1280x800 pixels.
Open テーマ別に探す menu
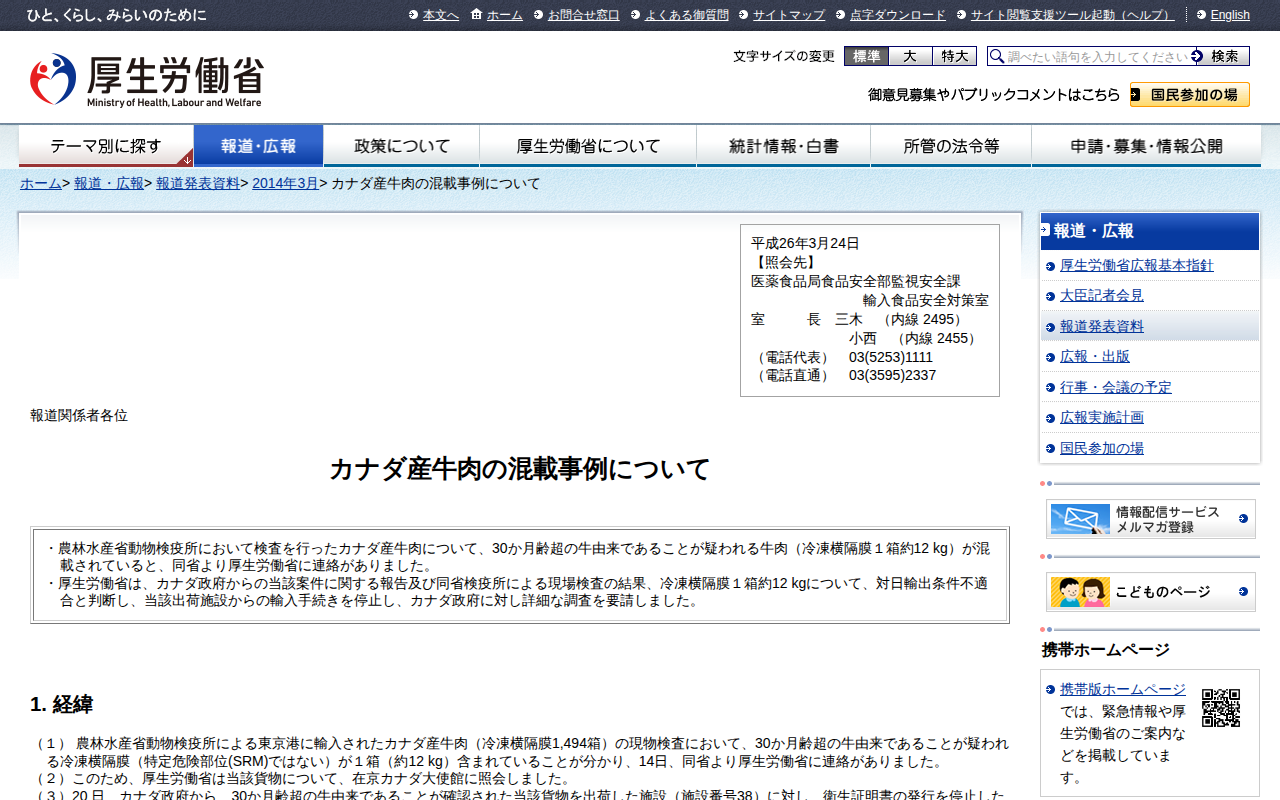[106, 146]
